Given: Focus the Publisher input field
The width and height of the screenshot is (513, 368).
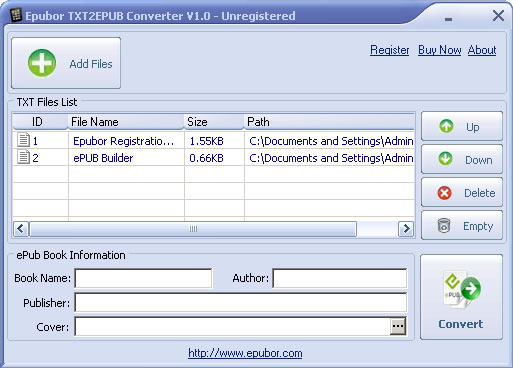Looking at the screenshot, I should (241, 303).
